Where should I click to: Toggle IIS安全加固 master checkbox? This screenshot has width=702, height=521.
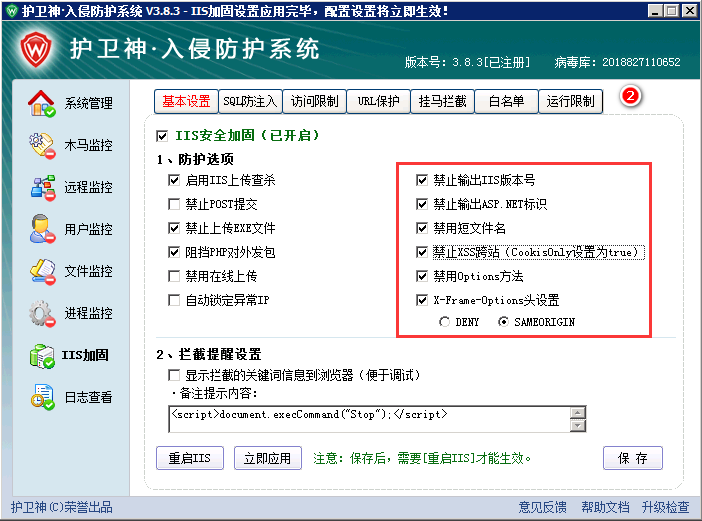coord(162,136)
